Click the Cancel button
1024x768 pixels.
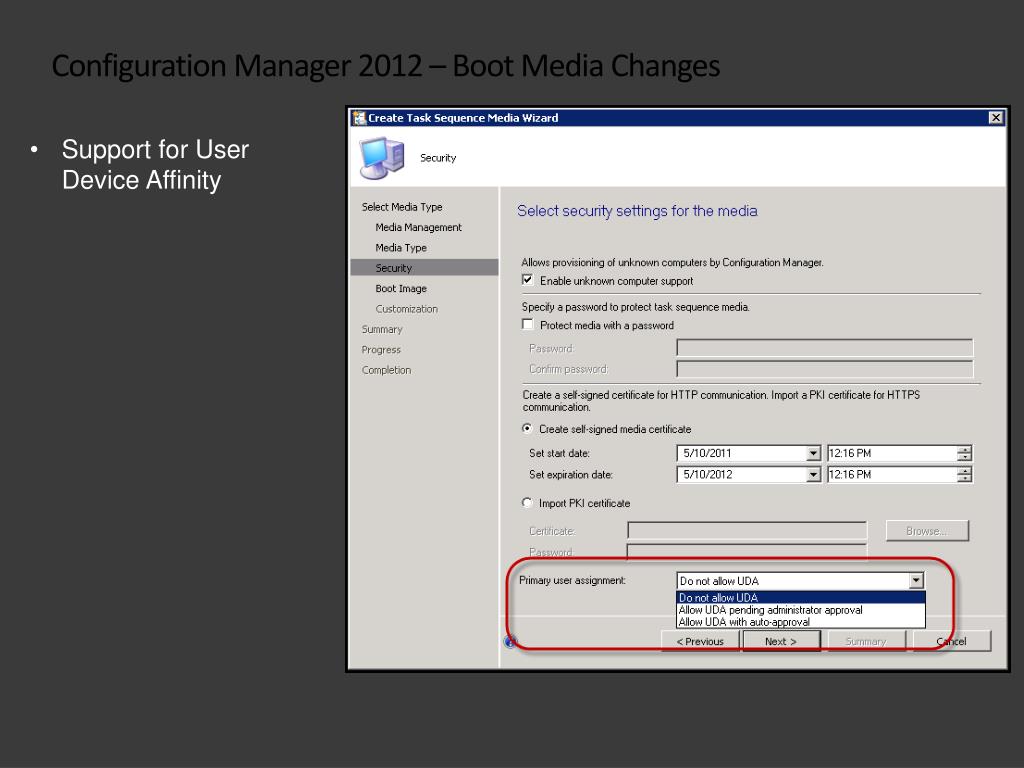(x=952, y=641)
